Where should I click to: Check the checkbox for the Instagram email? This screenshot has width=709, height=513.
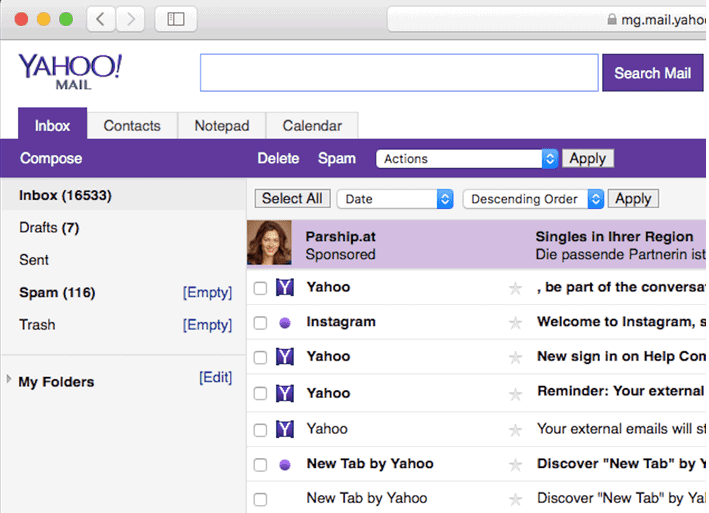click(260, 323)
